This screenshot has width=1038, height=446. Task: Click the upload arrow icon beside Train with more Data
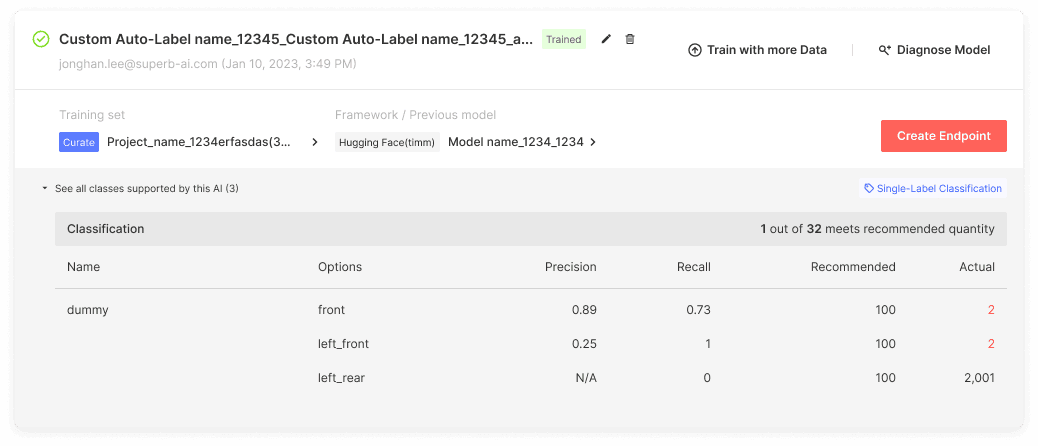pyautogui.click(x=694, y=50)
